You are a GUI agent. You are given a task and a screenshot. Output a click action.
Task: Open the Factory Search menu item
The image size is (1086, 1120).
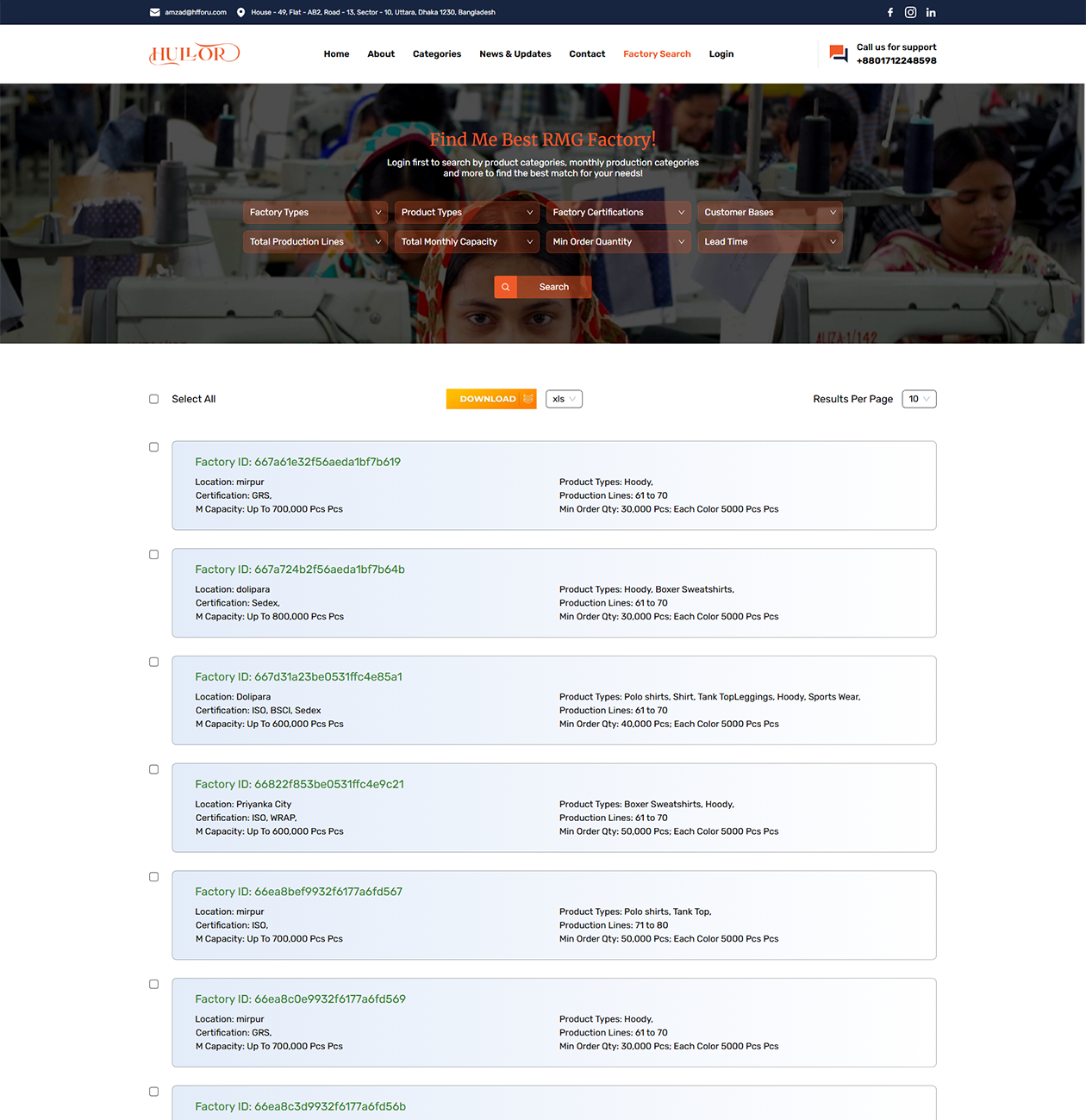657,54
